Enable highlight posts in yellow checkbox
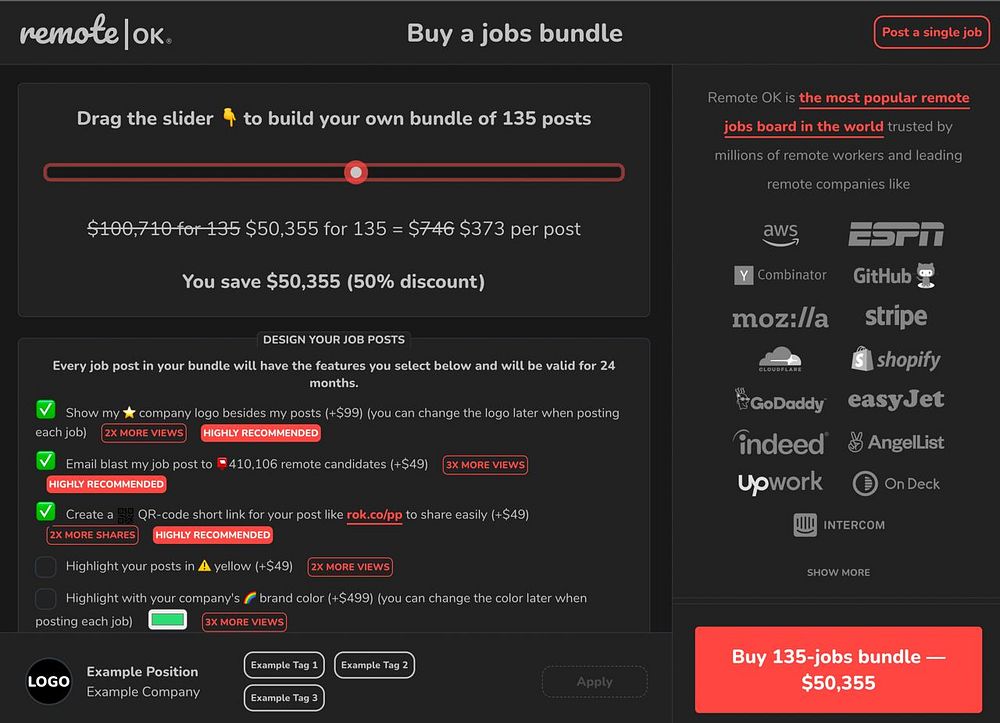Viewport: 1000px width, 723px height. click(x=46, y=567)
